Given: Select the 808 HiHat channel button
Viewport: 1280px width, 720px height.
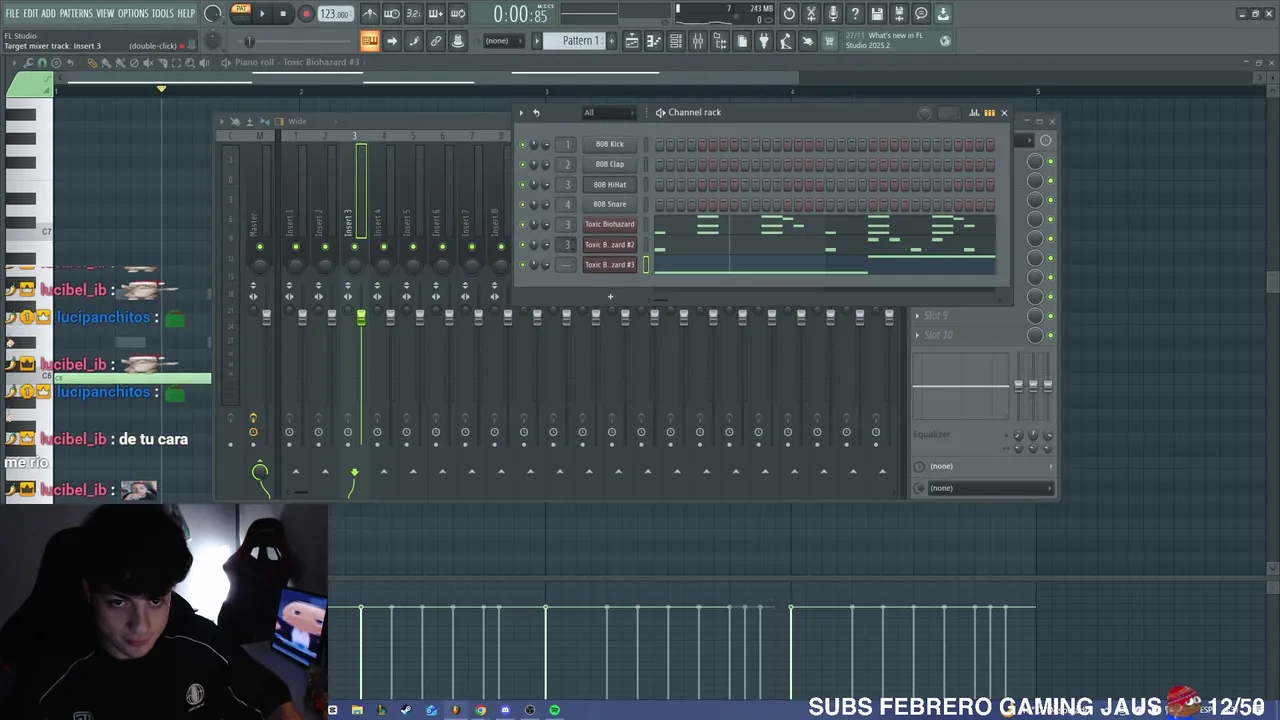Looking at the screenshot, I should coord(609,184).
